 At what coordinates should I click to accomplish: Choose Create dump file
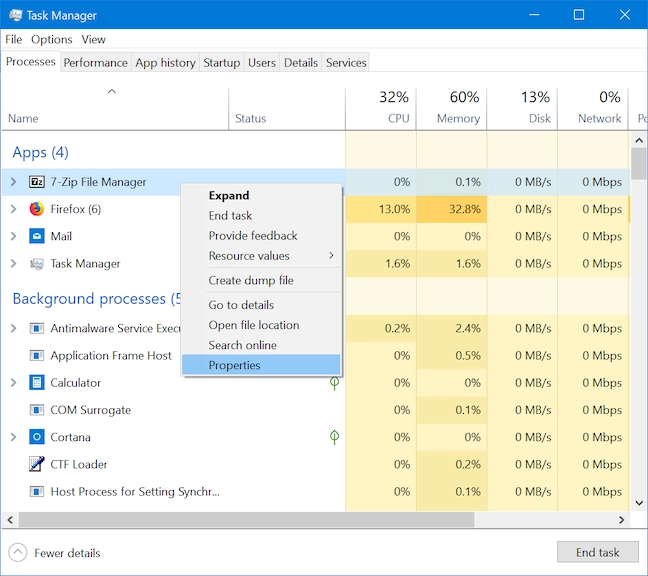tap(261, 281)
